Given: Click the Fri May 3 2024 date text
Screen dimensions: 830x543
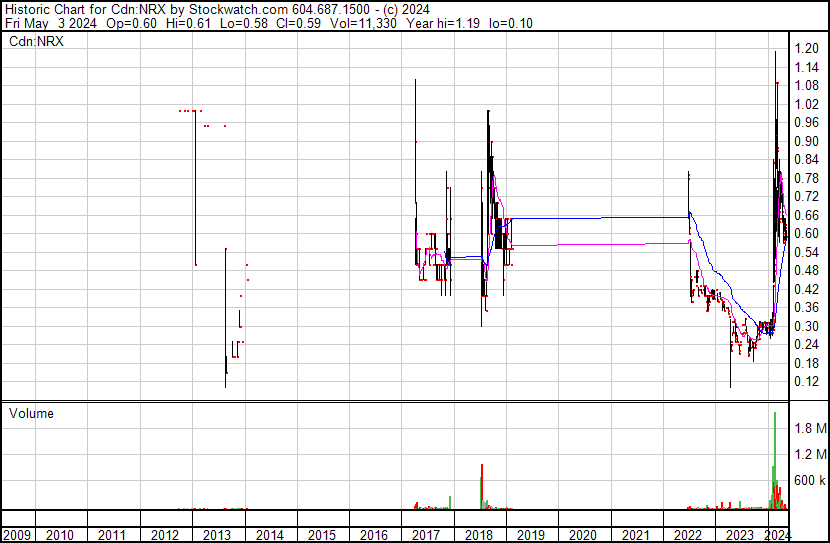Looking at the screenshot, I should [51, 23].
